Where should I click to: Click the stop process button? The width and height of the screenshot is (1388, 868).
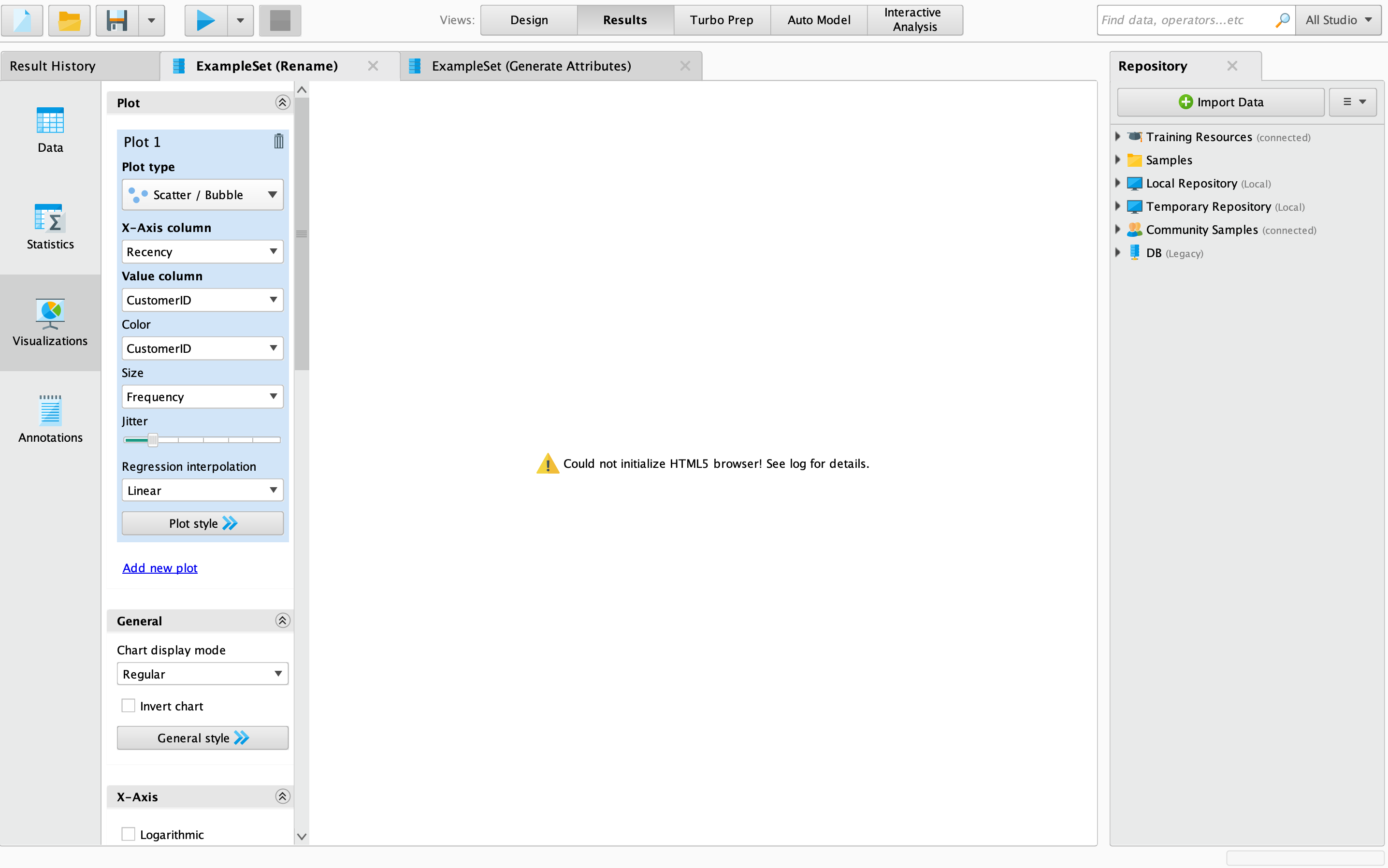[x=280, y=21]
